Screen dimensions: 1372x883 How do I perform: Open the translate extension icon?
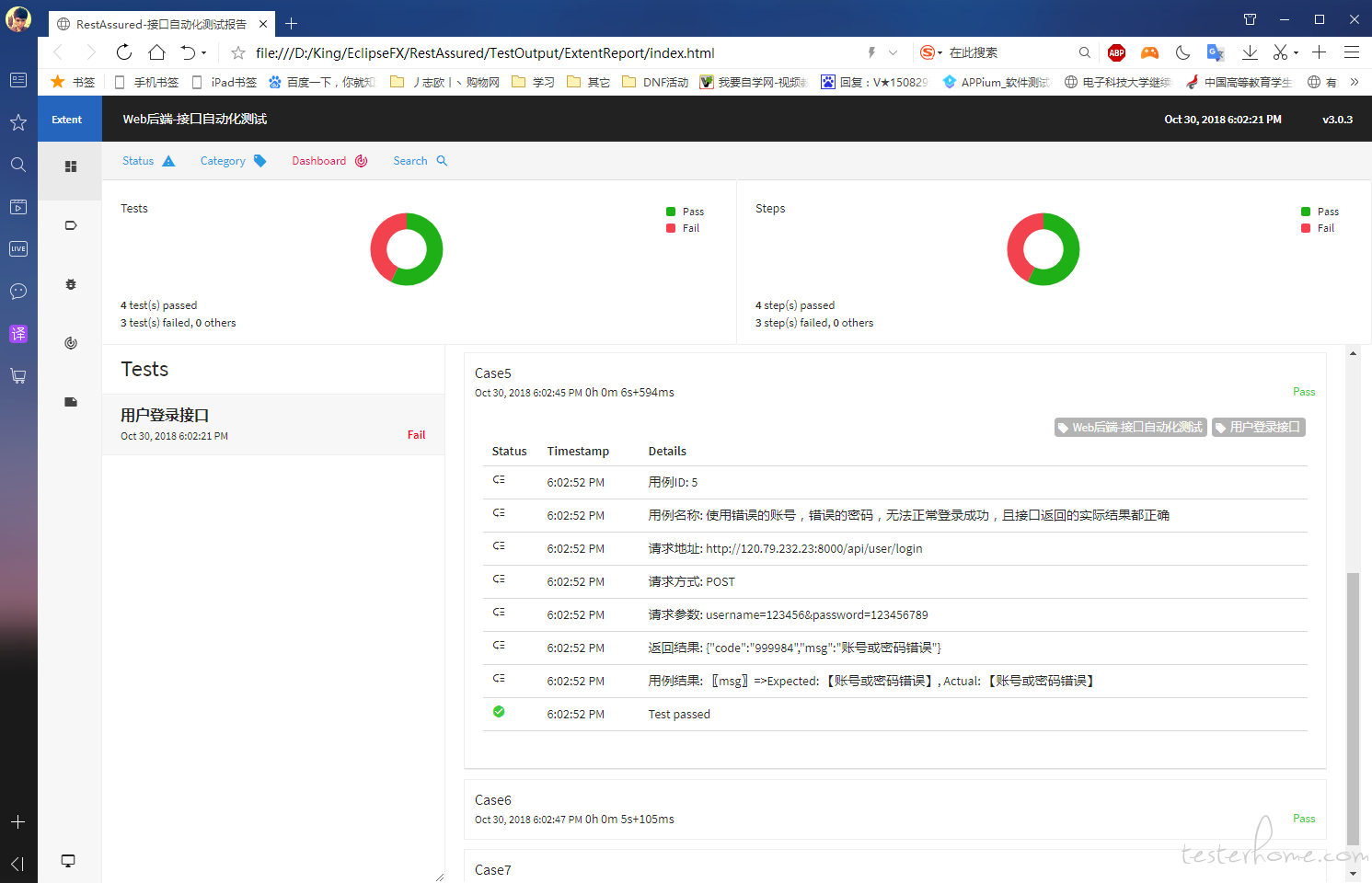pyautogui.click(x=1216, y=53)
